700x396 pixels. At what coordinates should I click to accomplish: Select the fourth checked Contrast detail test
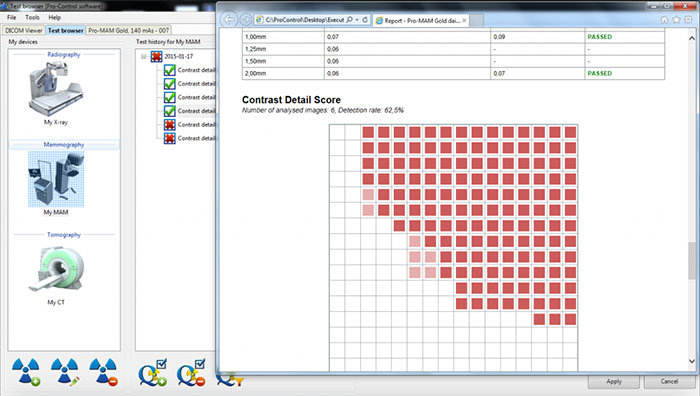[189, 111]
